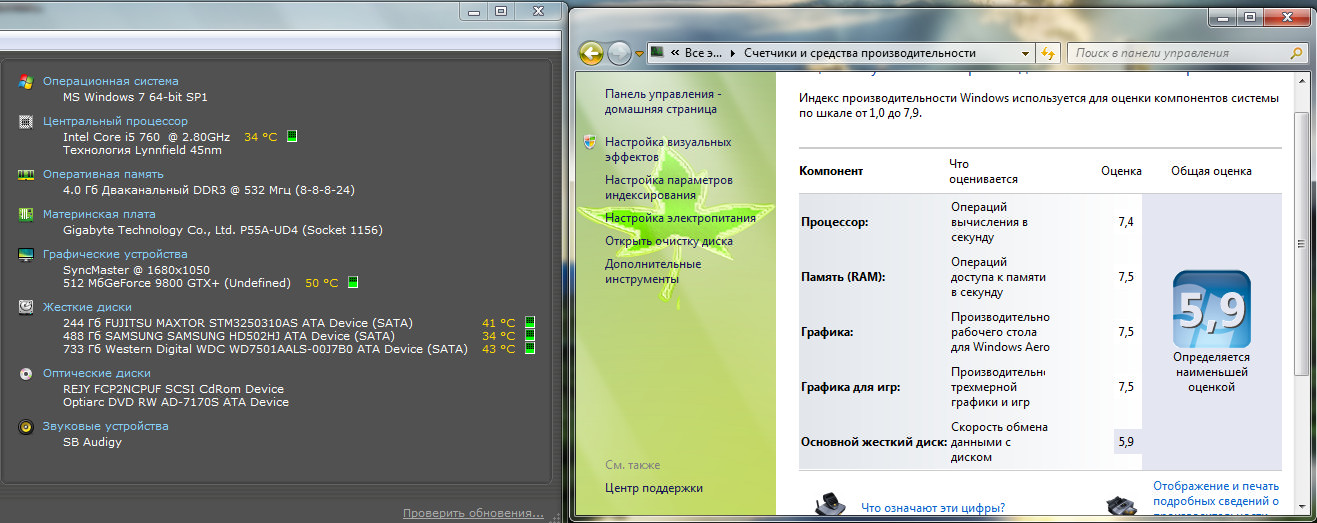Screen dimensions: 1317x523
Task: Click the shield icon beside Настройка визуальных эффектов
Action: tap(591, 143)
